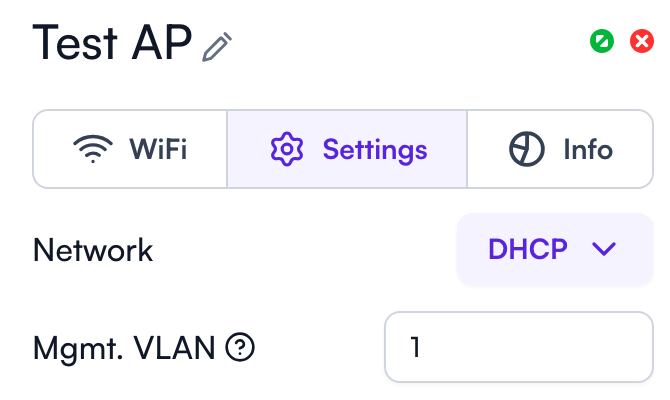Click the Mgmt. VLAN label text
This screenshot has width=670, height=400.
(124, 348)
